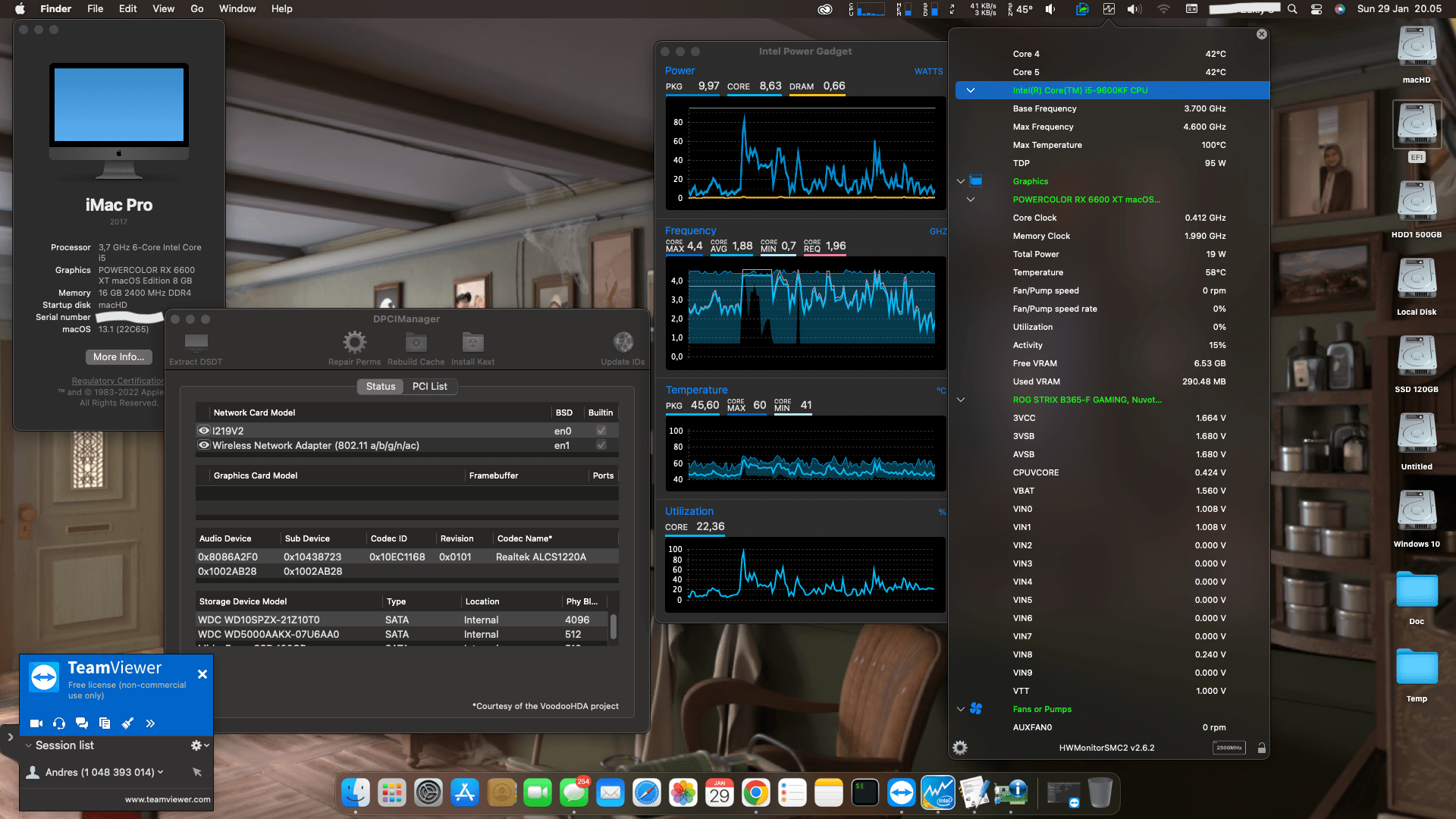
Task: Click More Info button in About This Mac
Action: click(119, 356)
